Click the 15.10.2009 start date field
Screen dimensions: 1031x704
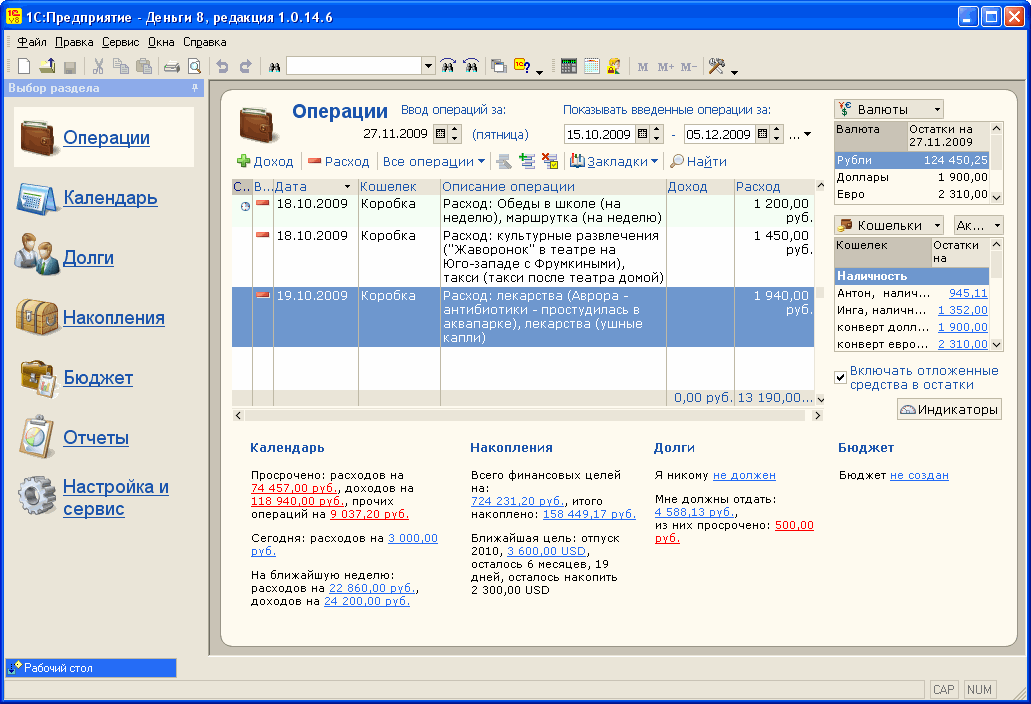[x=599, y=134]
